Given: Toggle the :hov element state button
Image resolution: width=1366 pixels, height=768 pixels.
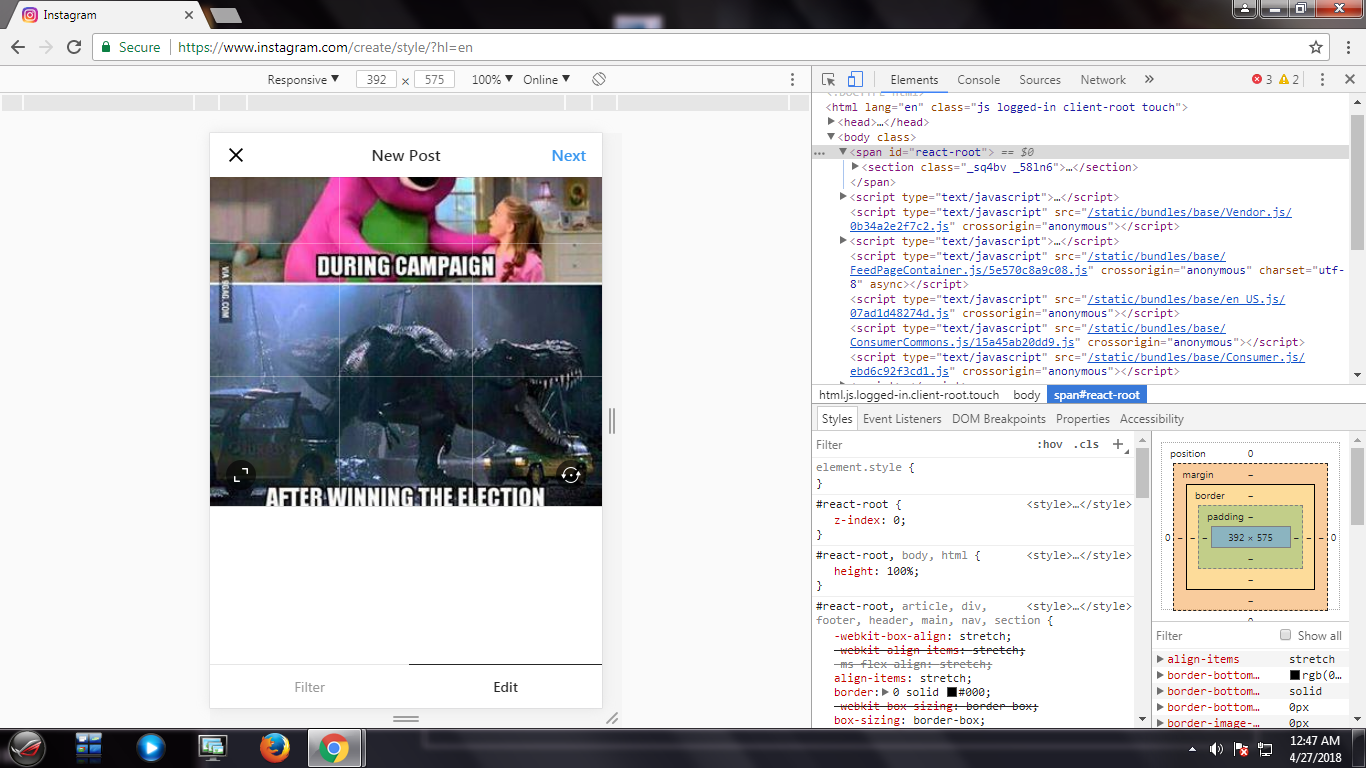Looking at the screenshot, I should click(1050, 444).
